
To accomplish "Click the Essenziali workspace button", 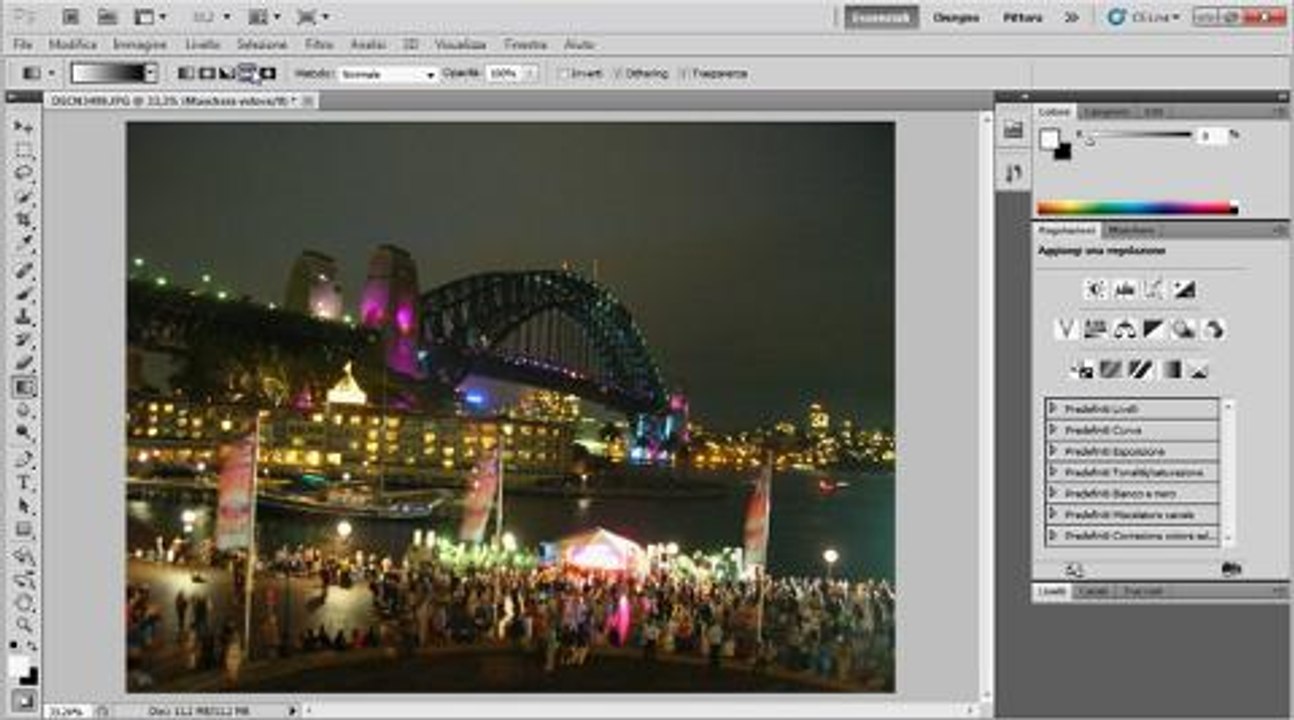I will click(880, 17).
